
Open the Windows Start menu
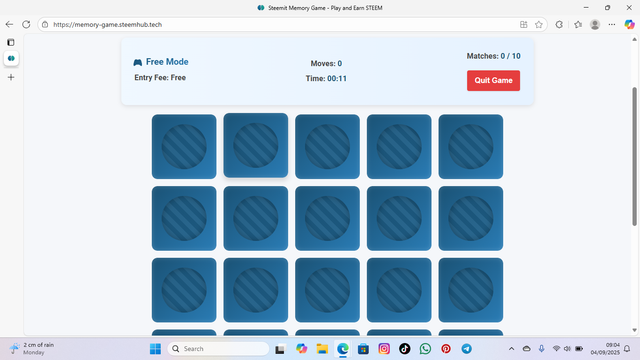click(x=155, y=349)
